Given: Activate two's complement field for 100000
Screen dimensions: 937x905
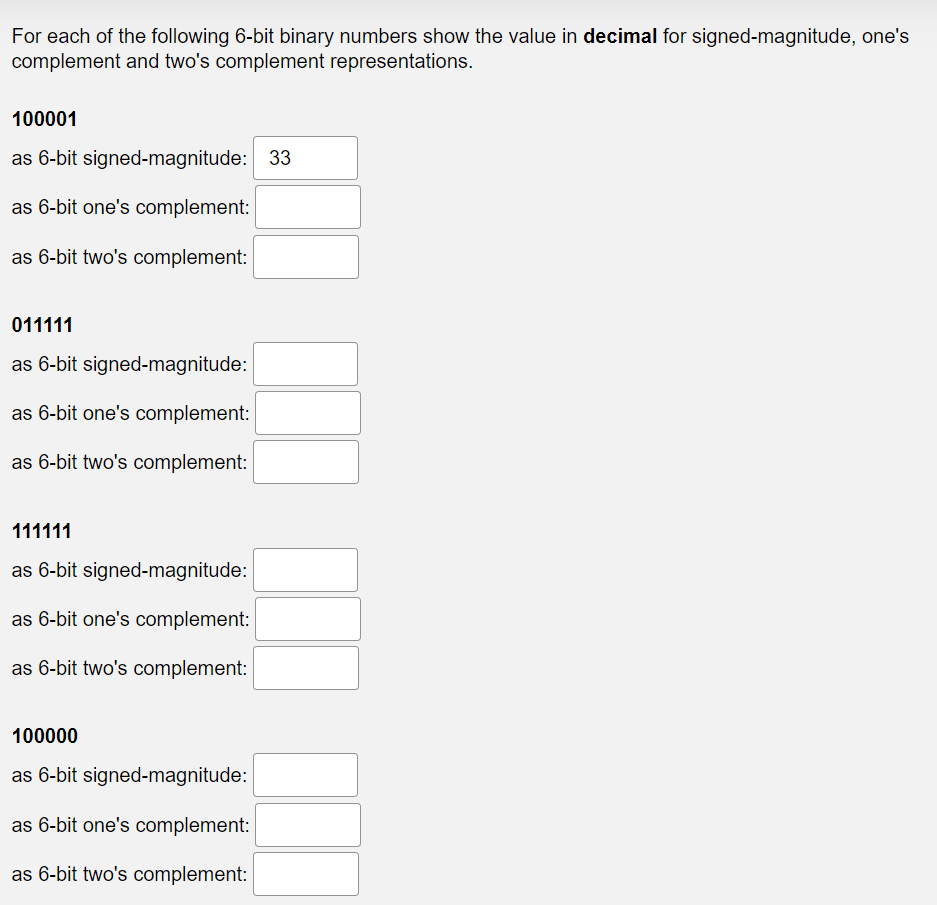Looking at the screenshot, I should coord(306,874).
